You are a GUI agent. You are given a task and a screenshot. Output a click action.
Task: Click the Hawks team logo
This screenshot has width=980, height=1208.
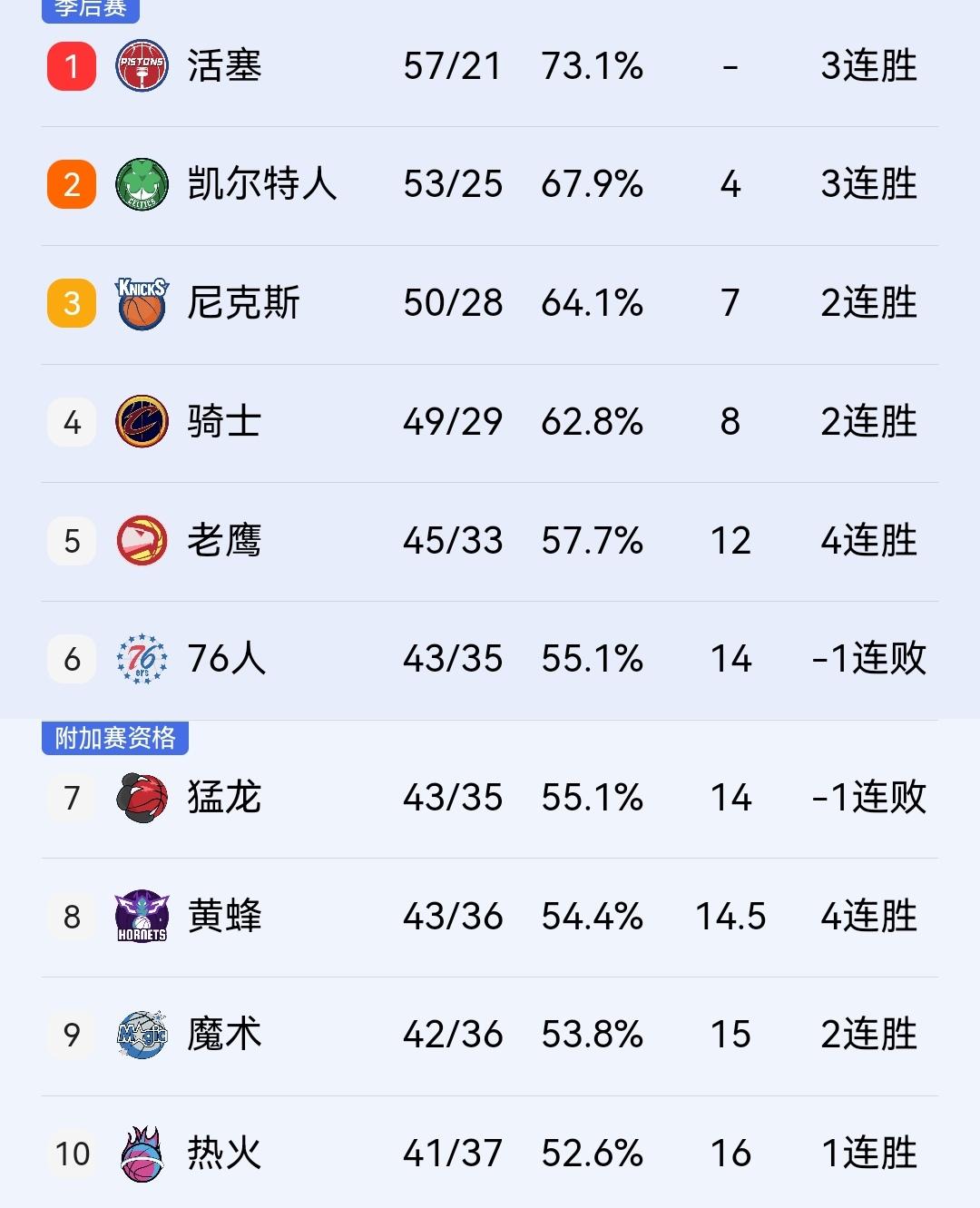[x=141, y=541]
